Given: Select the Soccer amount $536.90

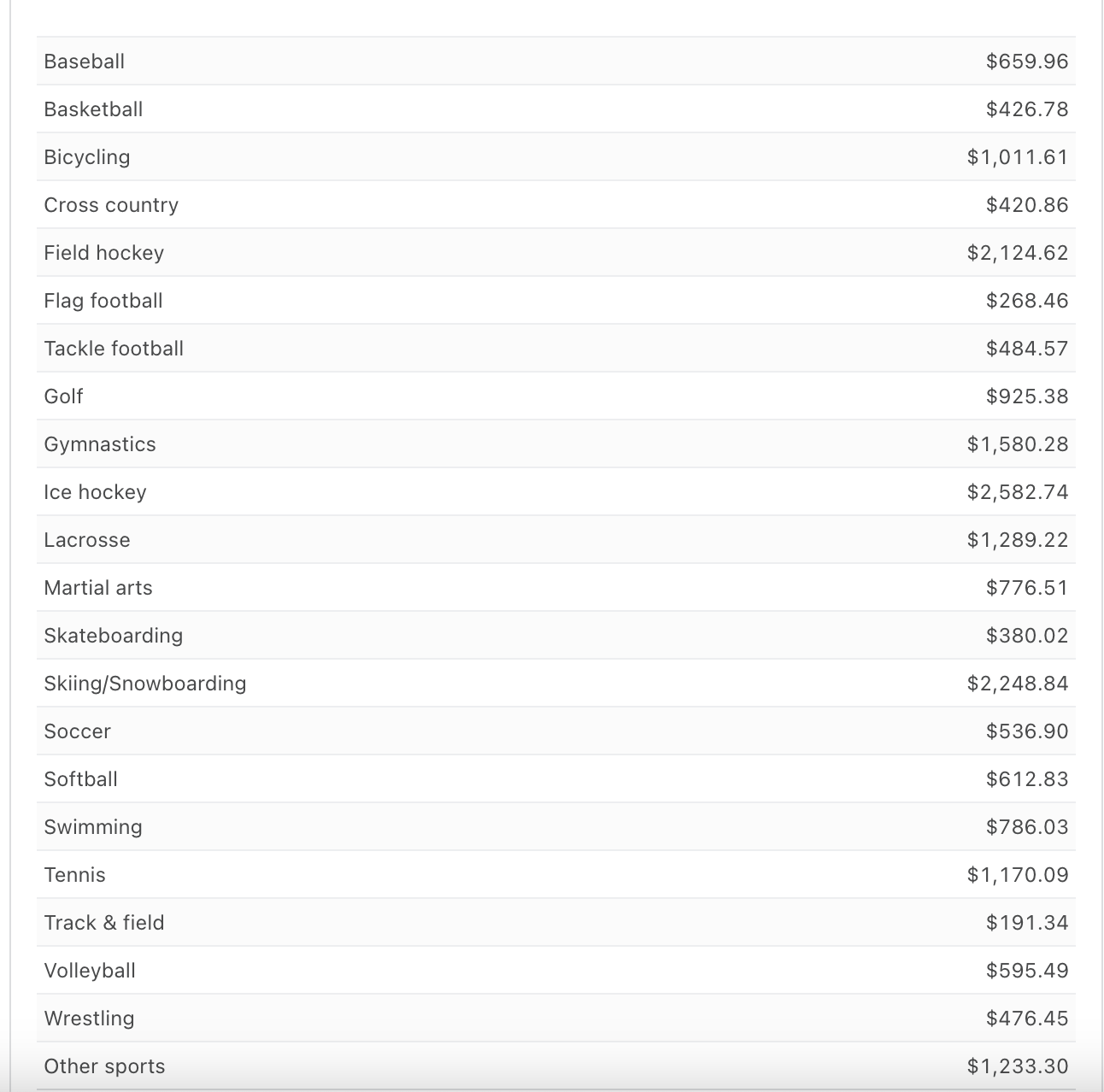Looking at the screenshot, I should (1027, 731).
